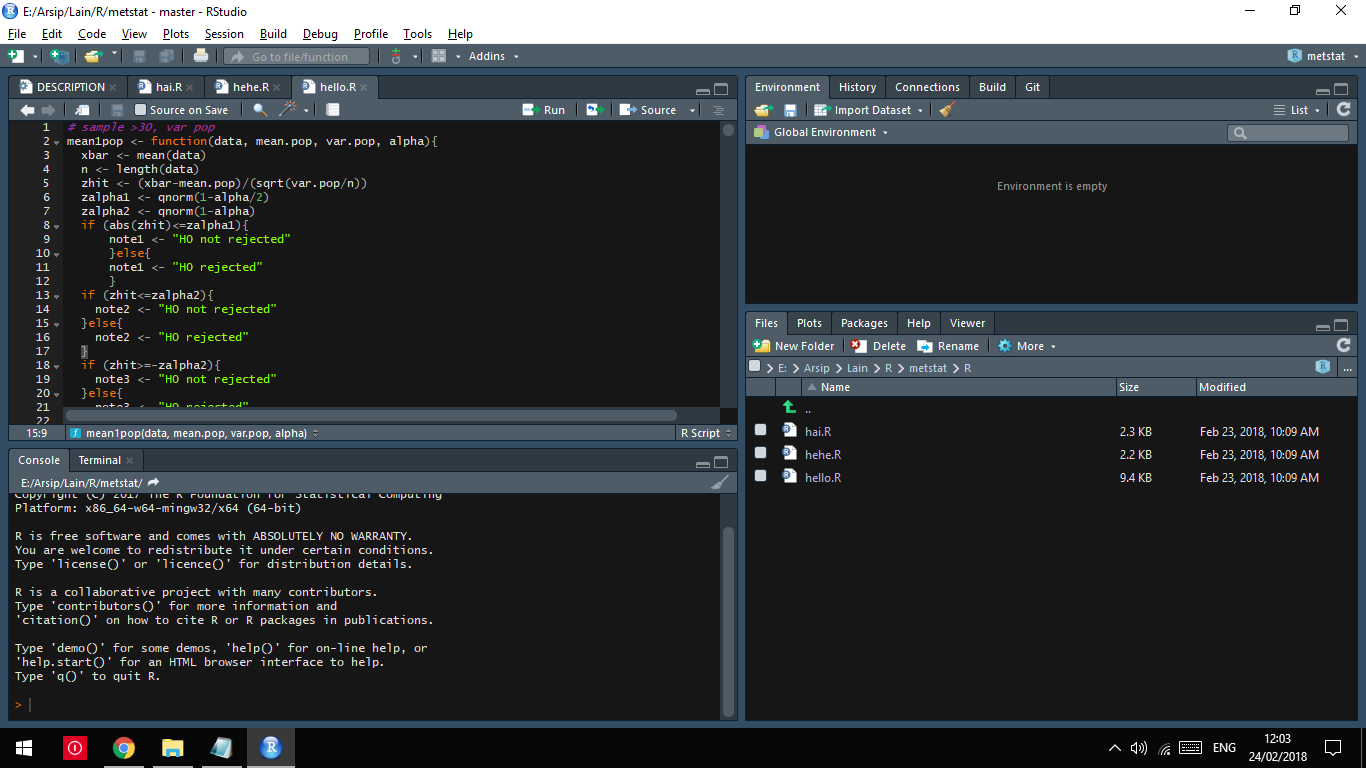Check the box next to hello.R
The image size is (1366, 768).
coord(760,476)
